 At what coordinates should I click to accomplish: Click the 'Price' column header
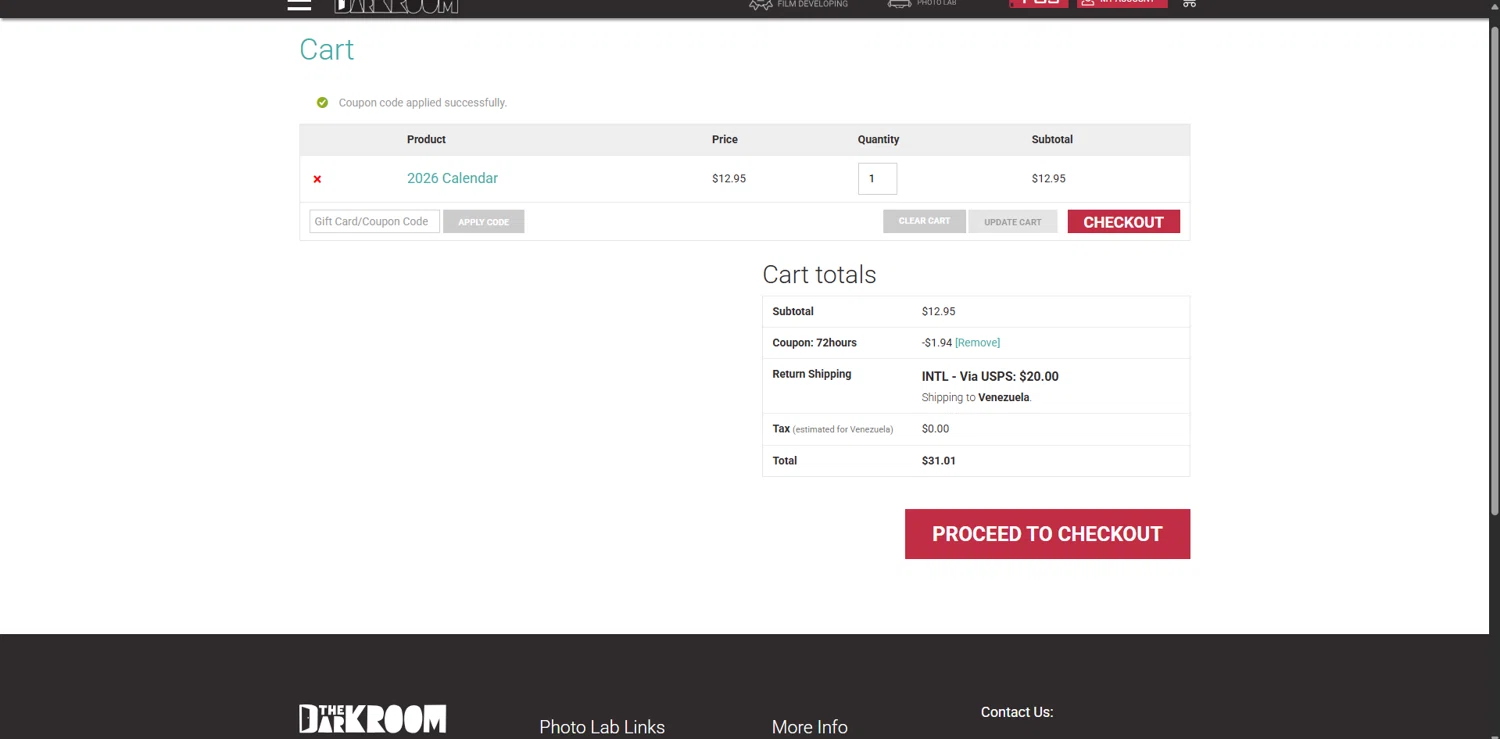[725, 140]
